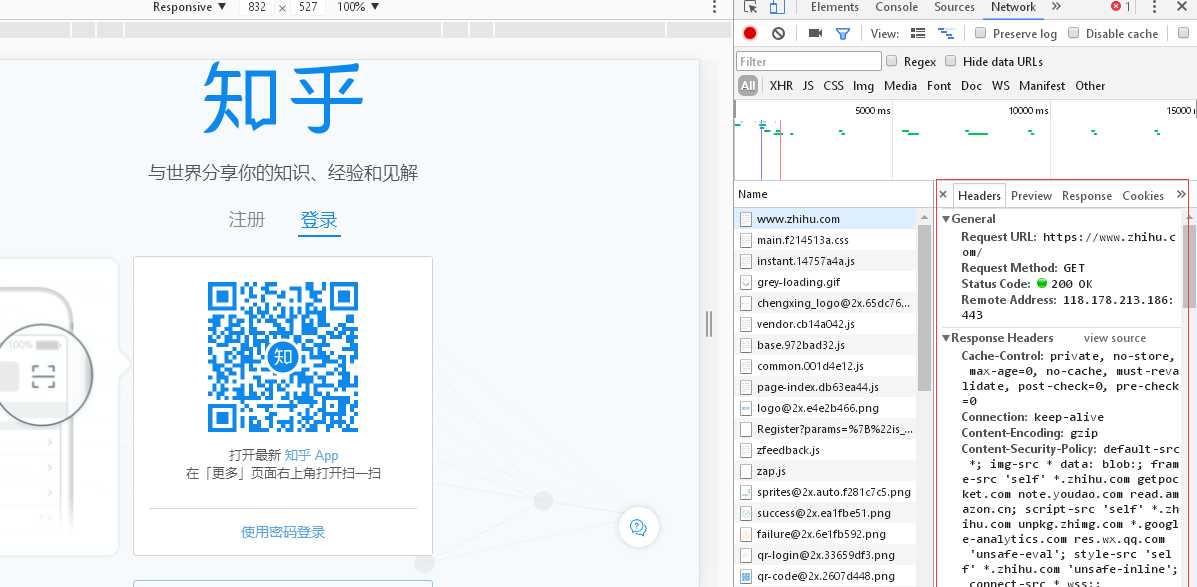Tick the Regex filter checkbox

click(x=892, y=61)
